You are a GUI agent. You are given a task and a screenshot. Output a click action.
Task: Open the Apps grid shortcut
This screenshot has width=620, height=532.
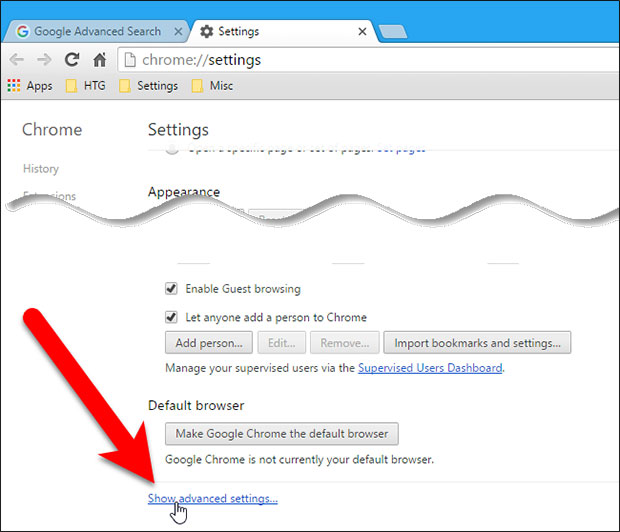(x=30, y=86)
